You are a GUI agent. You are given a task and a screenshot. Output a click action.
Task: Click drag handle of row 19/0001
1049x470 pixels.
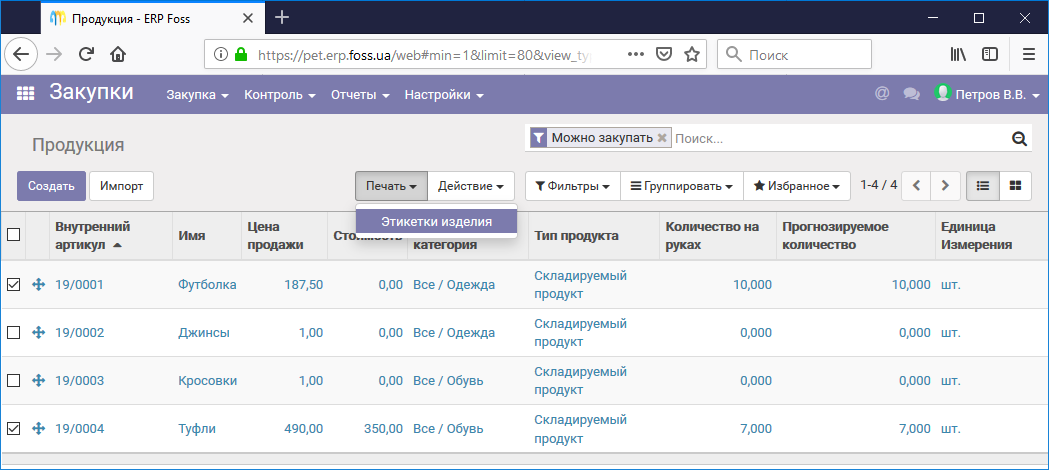pyautogui.click(x=39, y=285)
